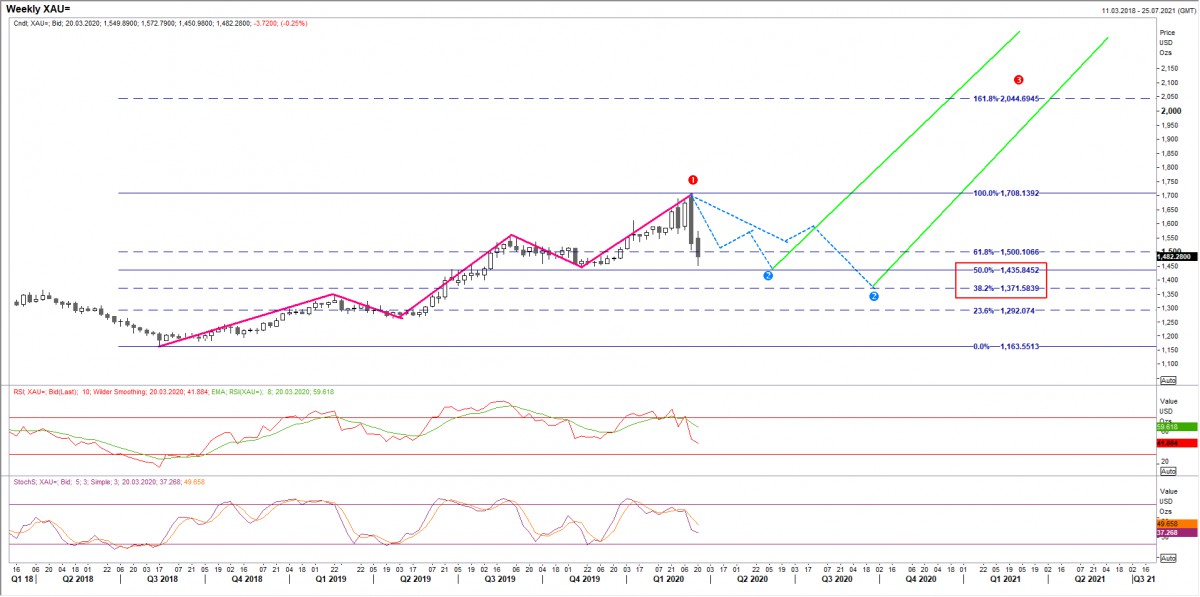1200x597 pixels.
Task: Click the red wave 1 marker
Action: coord(692,178)
